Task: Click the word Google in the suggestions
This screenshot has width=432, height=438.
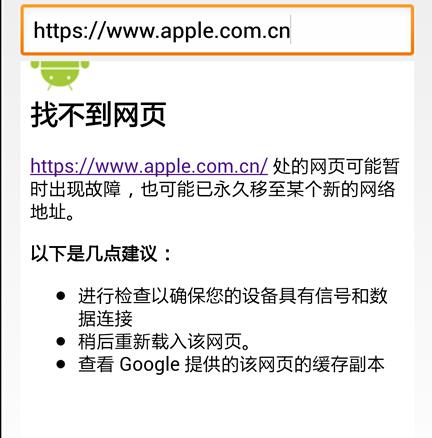Action: tap(150, 364)
